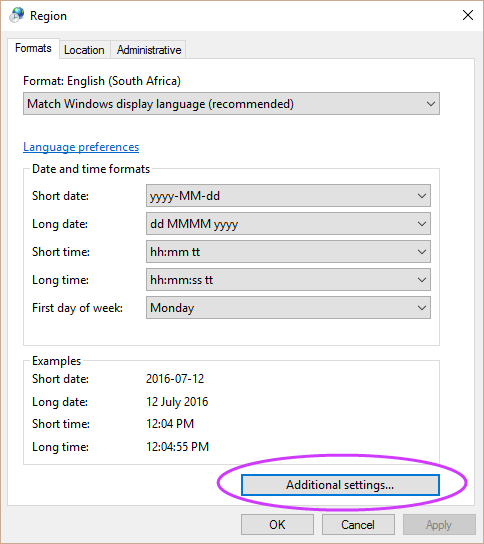Expand the Long time hh:mm:ss tt dropdown
Viewport: 484px width, 544px height.
tap(288, 280)
